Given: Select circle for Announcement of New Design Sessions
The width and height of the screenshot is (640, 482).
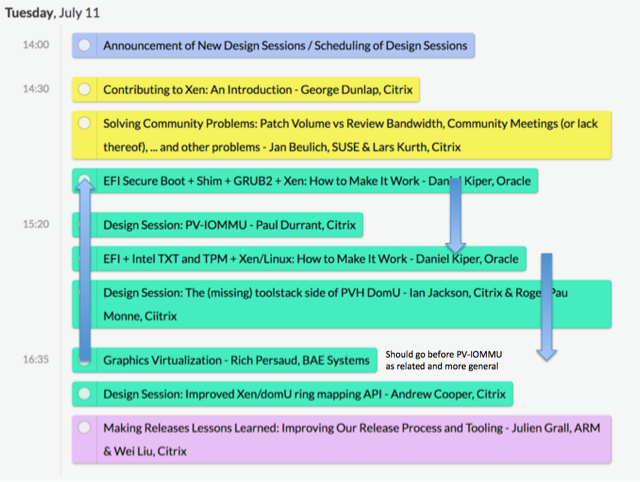Looking at the screenshot, I should pos(85,46).
